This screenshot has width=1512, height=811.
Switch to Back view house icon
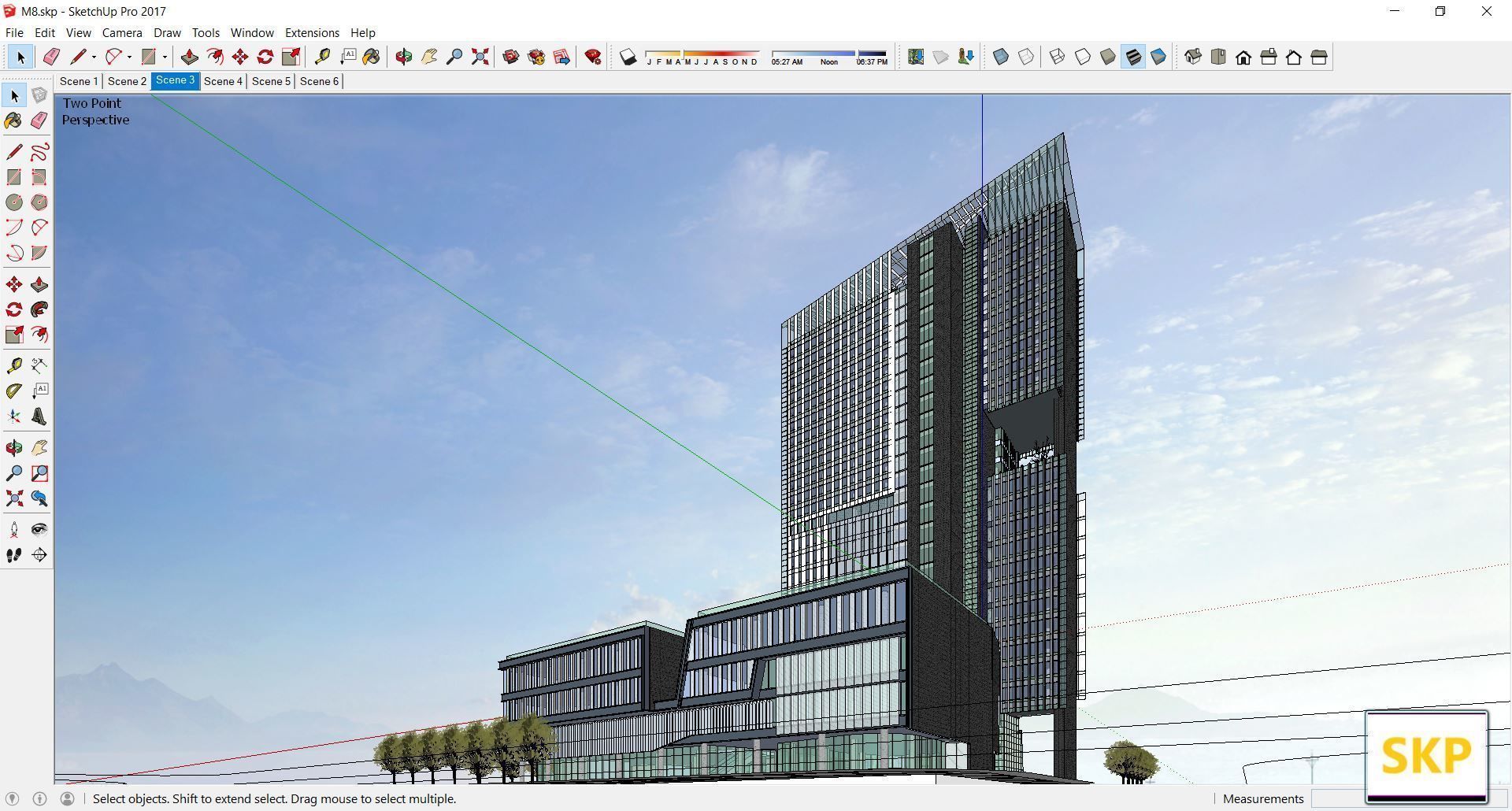pyautogui.click(x=1294, y=57)
